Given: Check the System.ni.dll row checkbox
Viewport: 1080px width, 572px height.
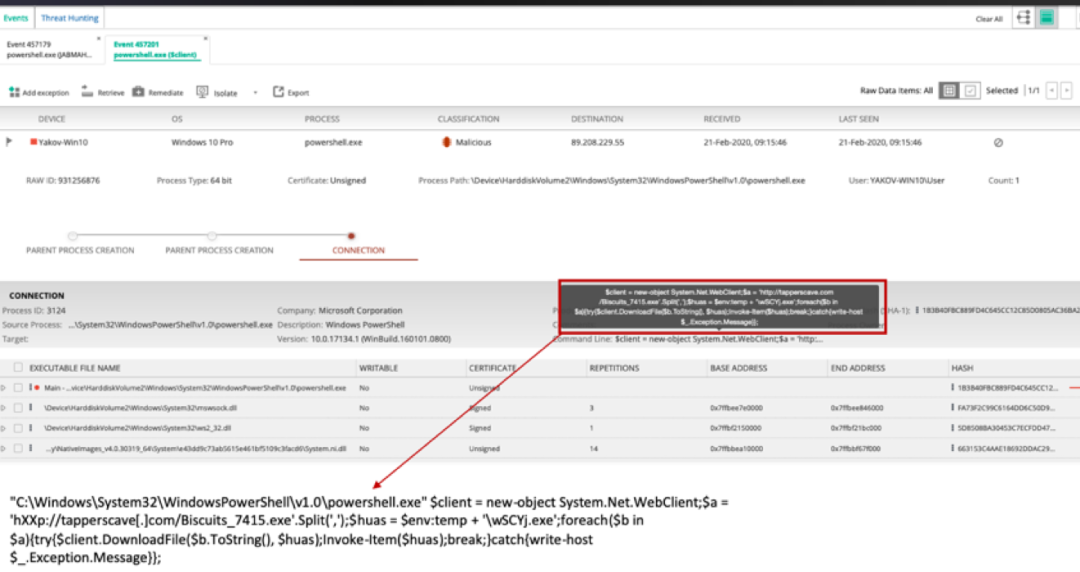Looking at the screenshot, I should 18,449.
